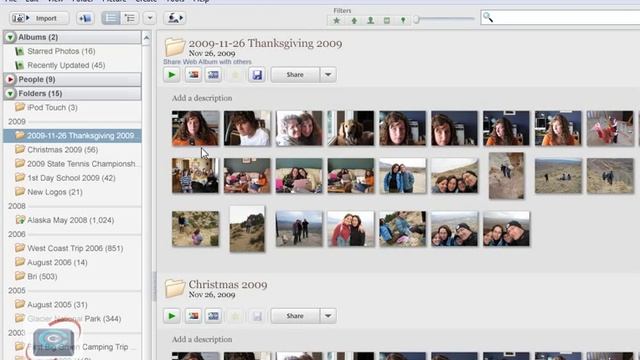640x360 pixels.
Task: Open Share dropdown arrow for Thanksgiving 2009
Action: point(328,75)
